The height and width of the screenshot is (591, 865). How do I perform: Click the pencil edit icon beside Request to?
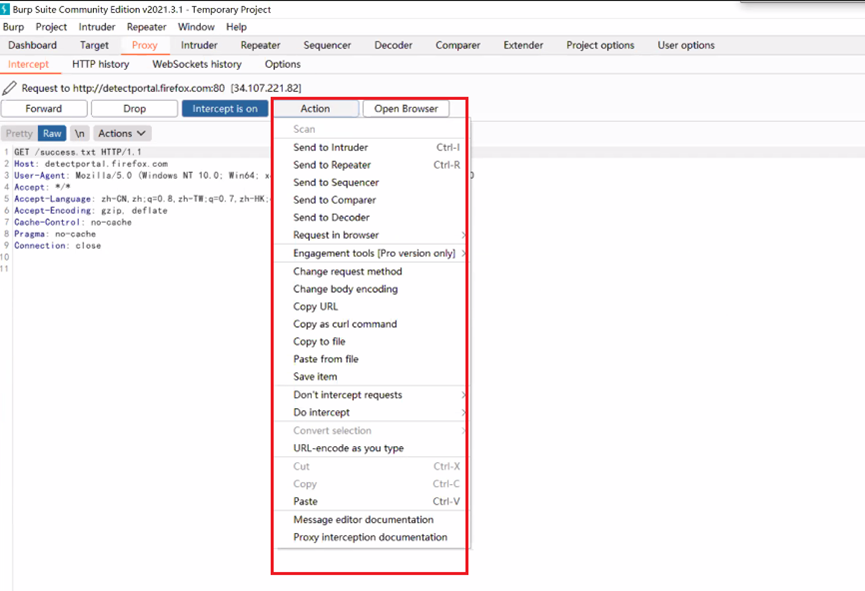[9, 88]
